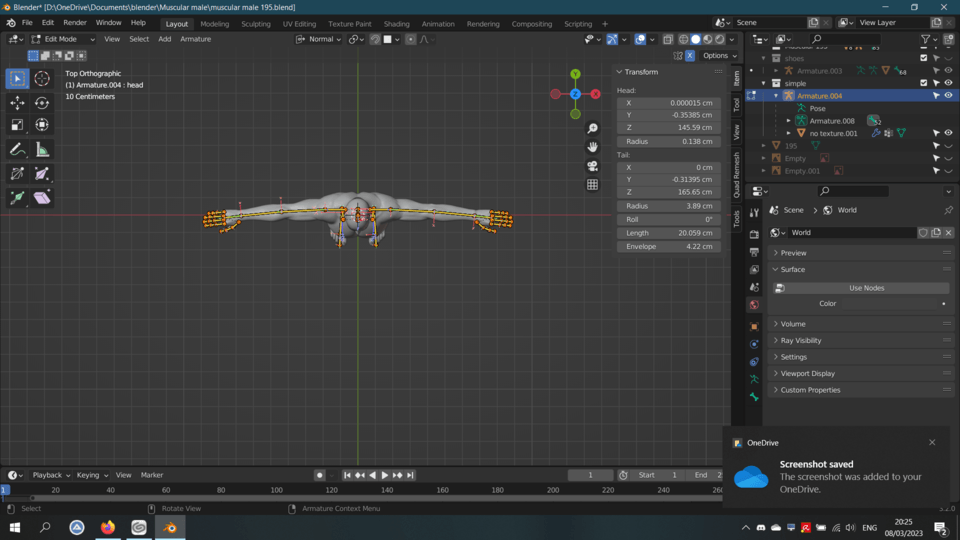Select the Select Box tool
Image resolution: width=960 pixels, height=540 pixels.
(x=17, y=78)
